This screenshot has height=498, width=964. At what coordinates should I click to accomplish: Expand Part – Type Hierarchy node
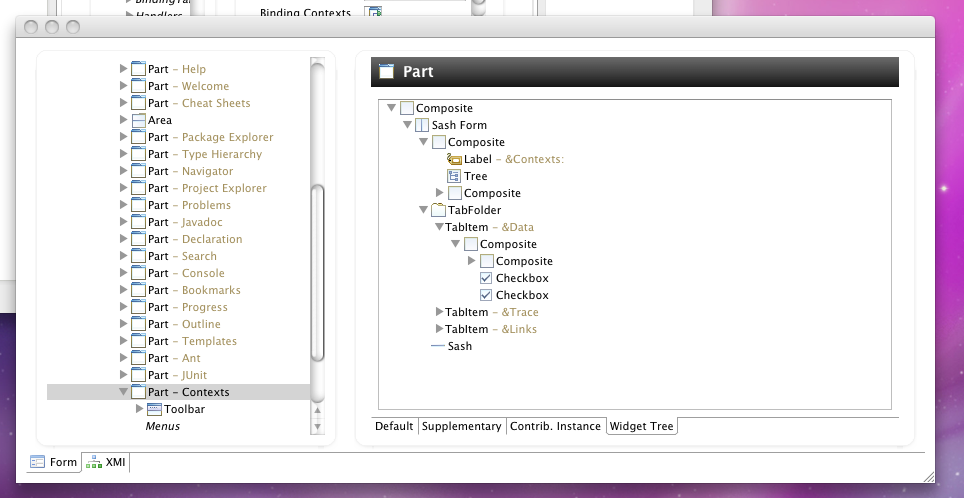pyautogui.click(x=124, y=154)
